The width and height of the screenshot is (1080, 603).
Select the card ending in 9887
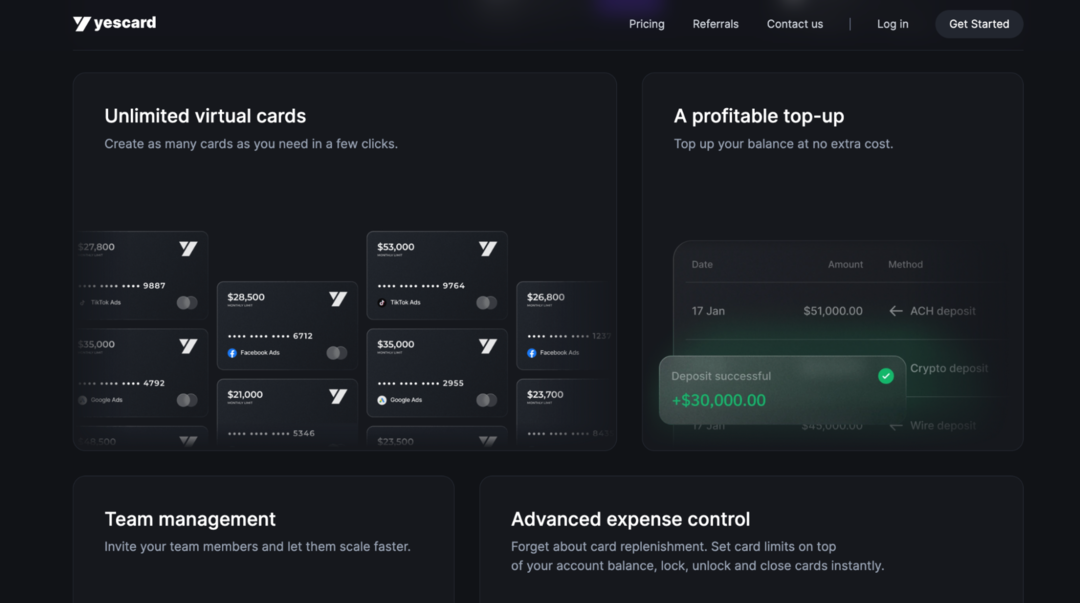(x=142, y=275)
